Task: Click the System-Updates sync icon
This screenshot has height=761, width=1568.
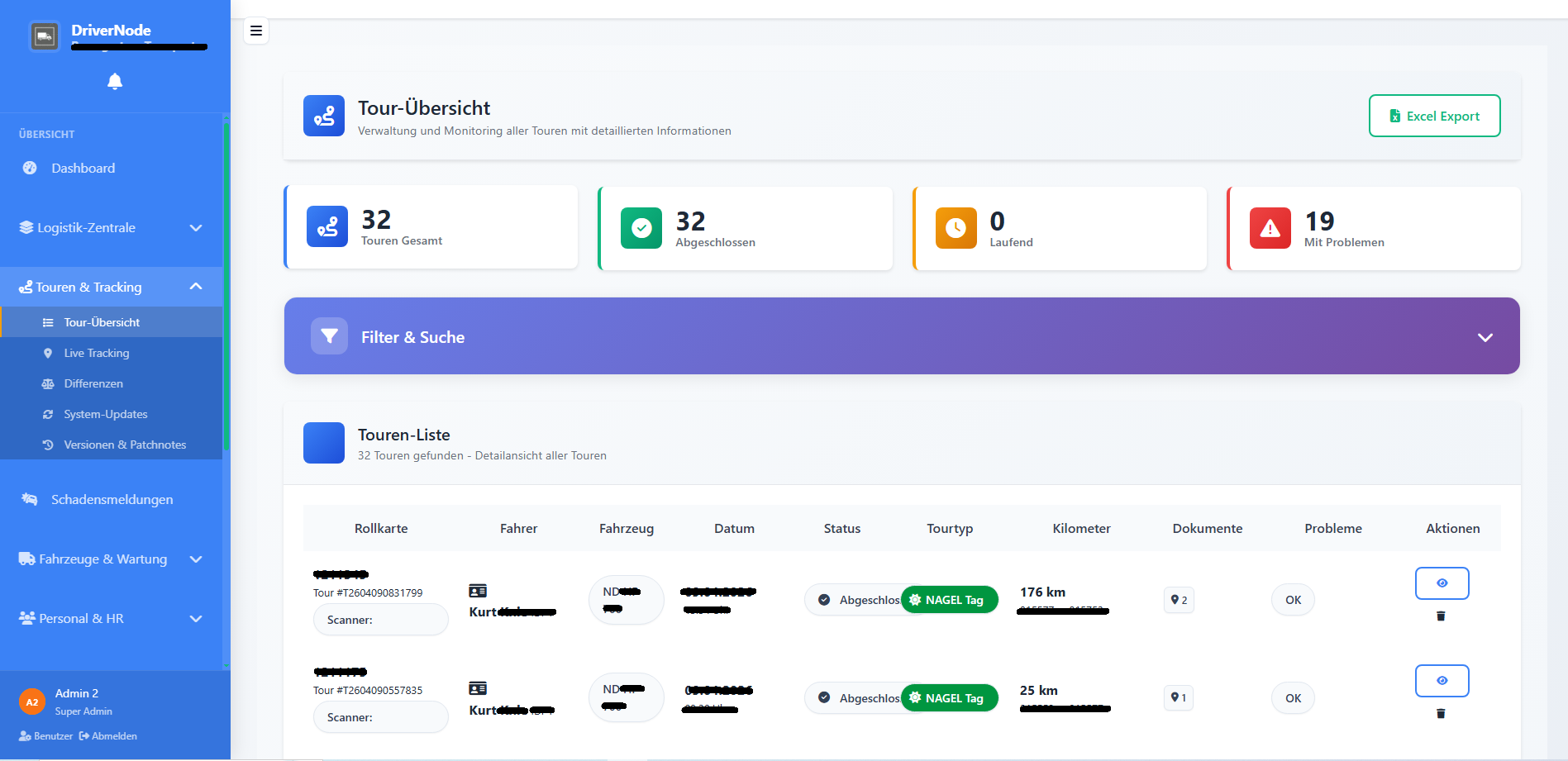Action: click(48, 414)
